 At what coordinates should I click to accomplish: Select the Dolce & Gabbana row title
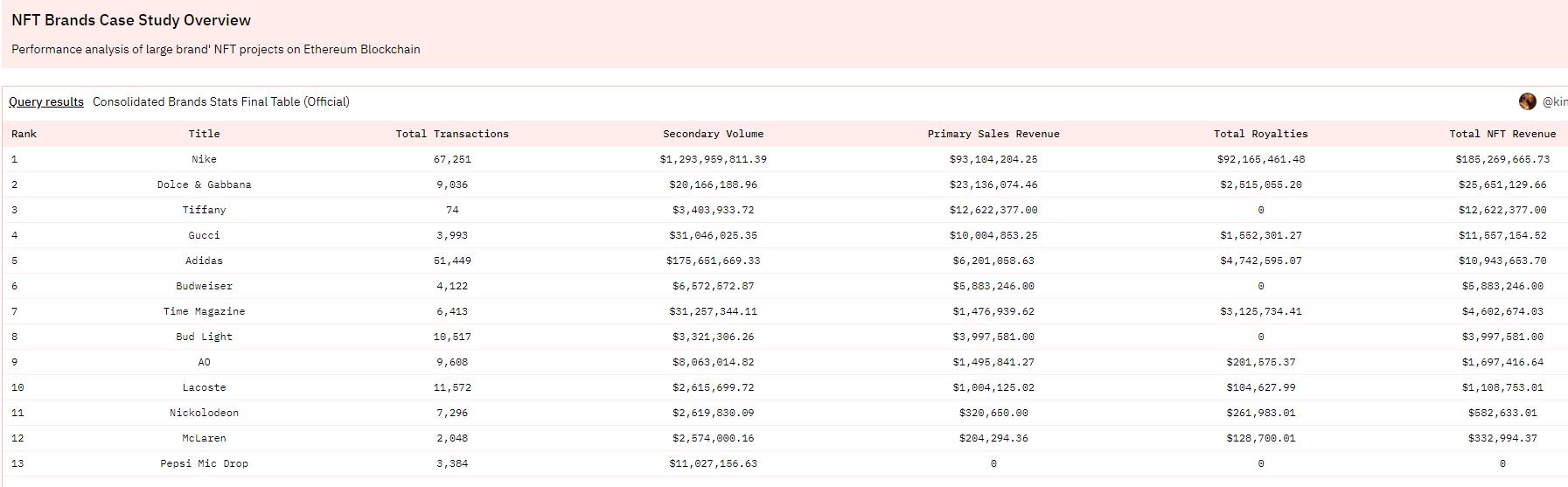(204, 184)
